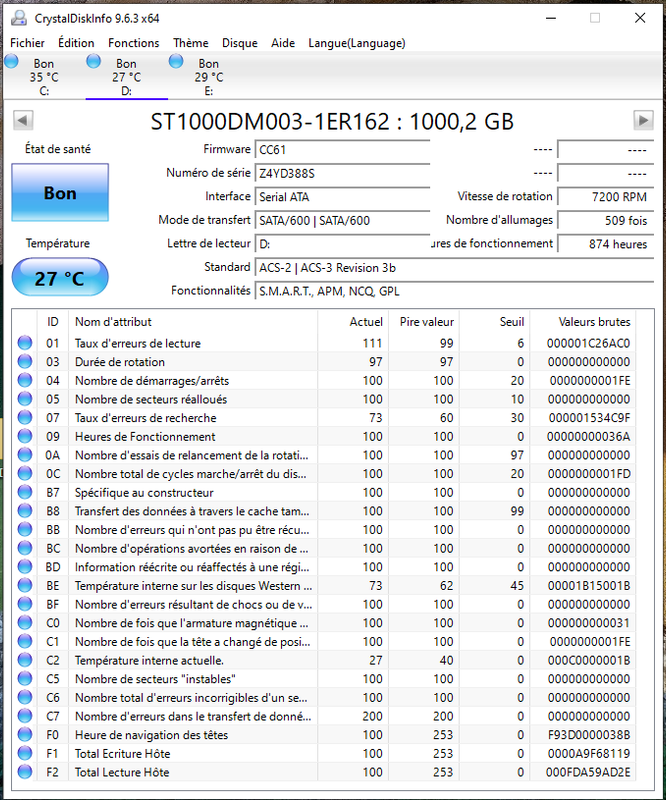
Task: Click the Firmware field CC61
Action: click(342, 149)
